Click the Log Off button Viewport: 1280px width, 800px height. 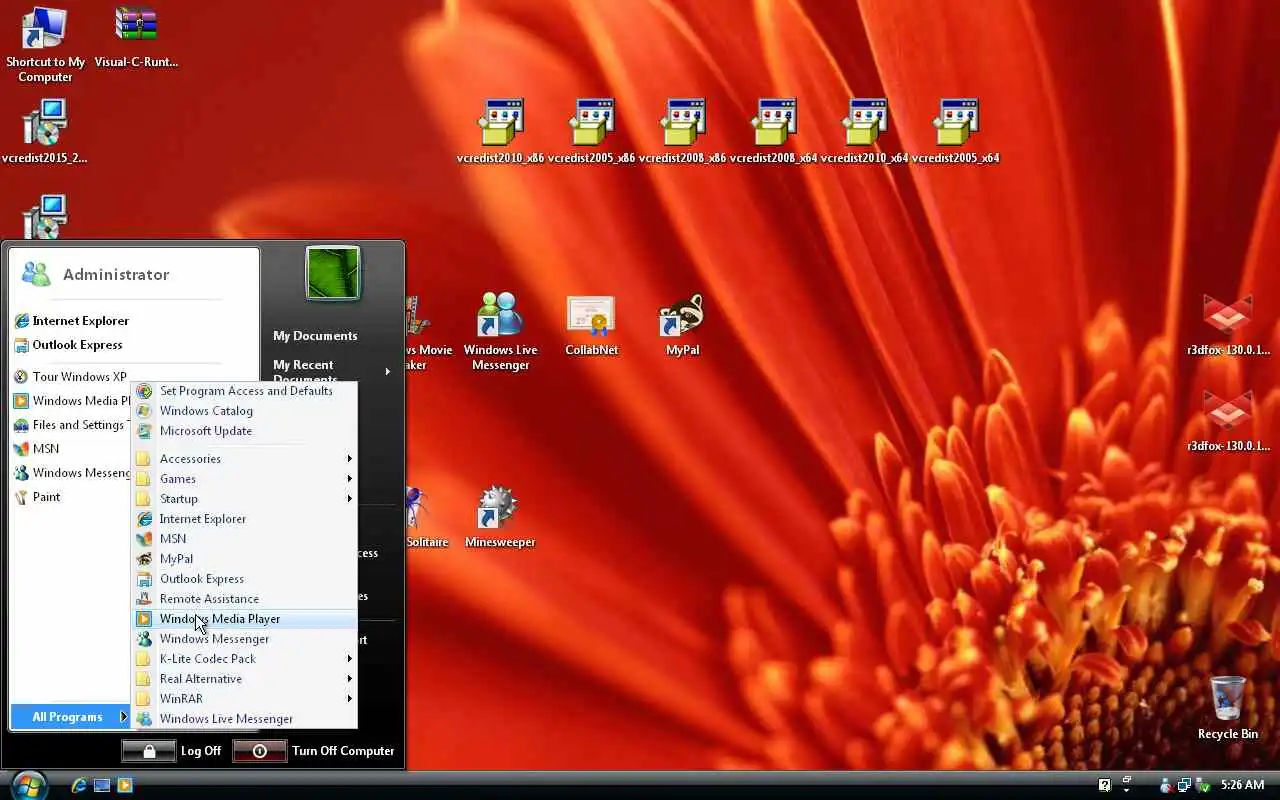[x=172, y=750]
